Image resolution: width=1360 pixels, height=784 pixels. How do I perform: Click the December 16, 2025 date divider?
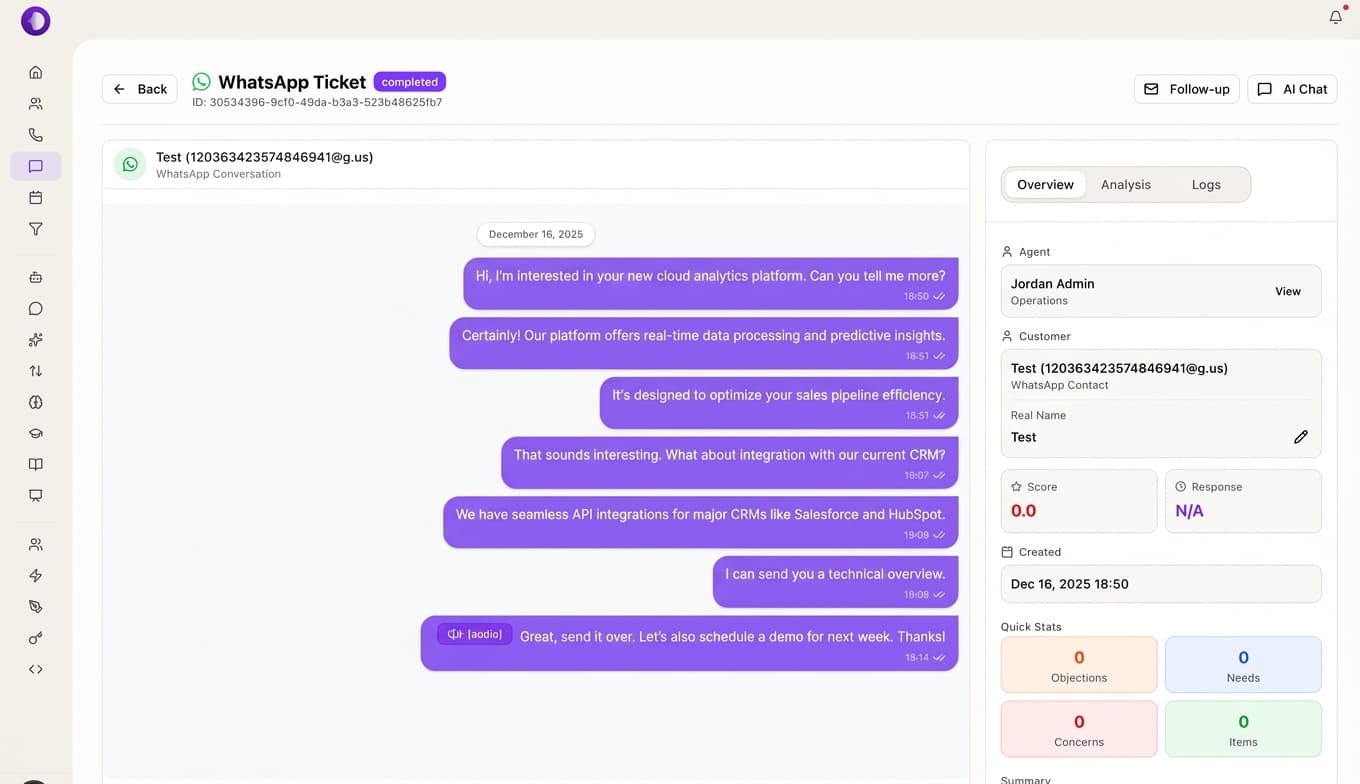(x=535, y=234)
